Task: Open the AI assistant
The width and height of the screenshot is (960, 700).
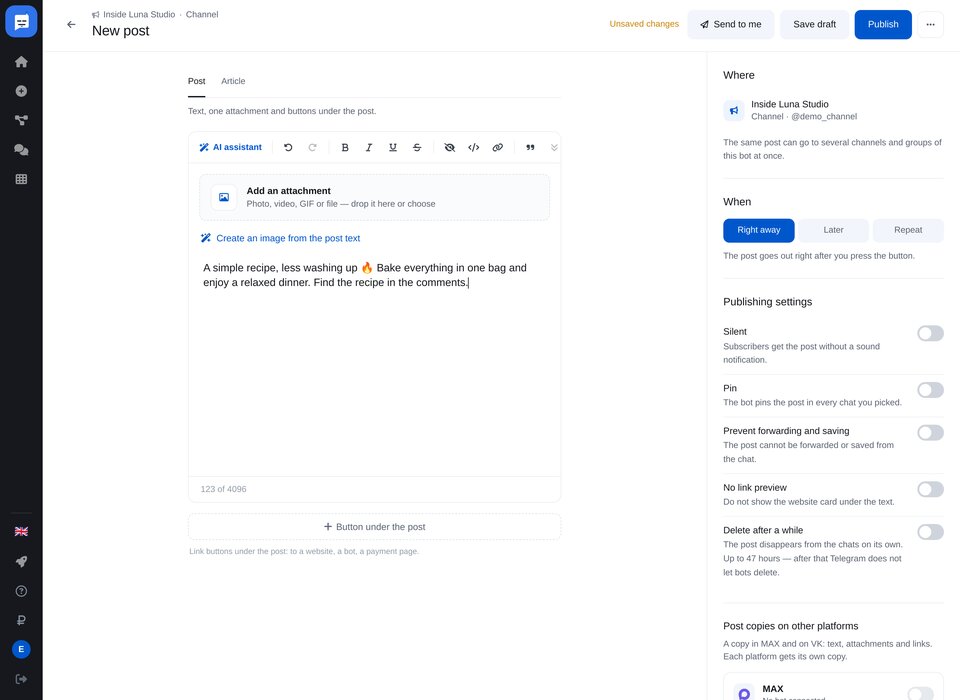Action: click(x=230, y=148)
